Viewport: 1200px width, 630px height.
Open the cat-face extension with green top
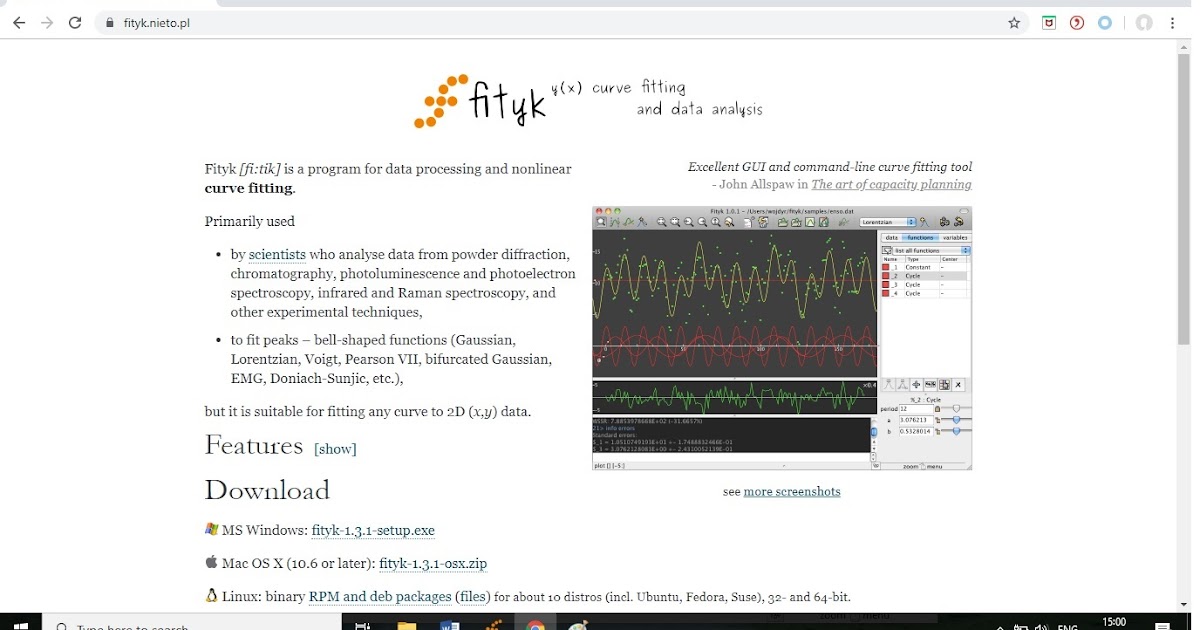point(1049,23)
